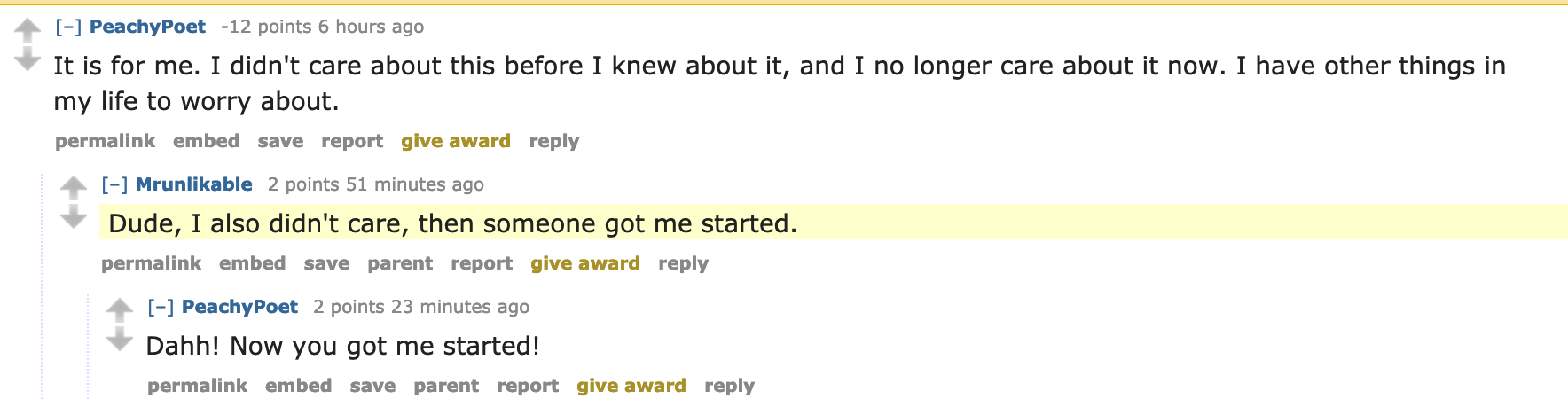This screenshot has width=1568, height=415.
Task: Downvote the 'Dahh! Now you got me started!' comment
Action: tap(120, 340)
